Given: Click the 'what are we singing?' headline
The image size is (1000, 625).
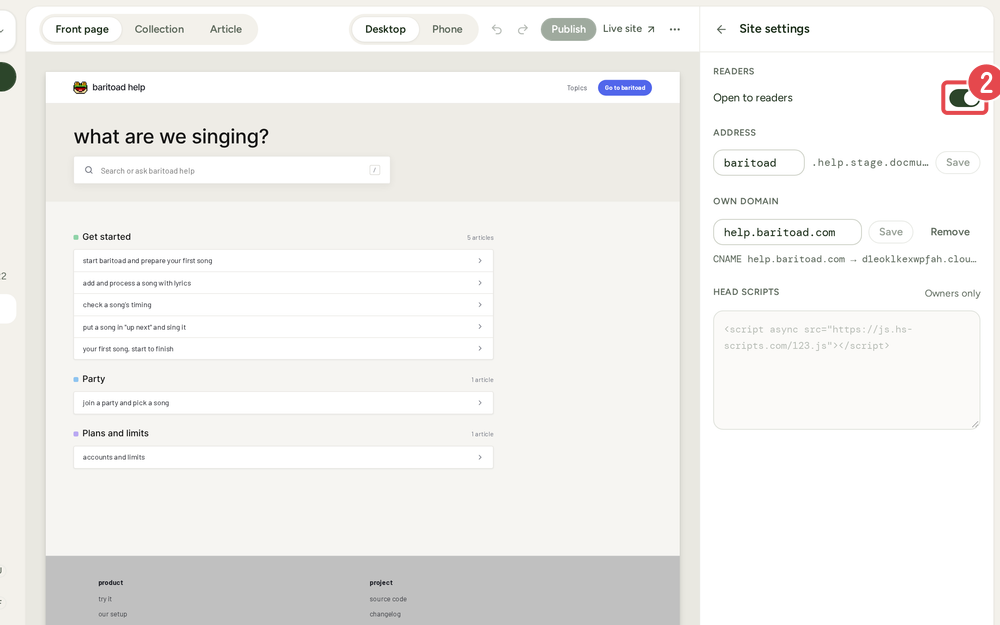Looking at the screenshot, I should [x=171, y=136].
